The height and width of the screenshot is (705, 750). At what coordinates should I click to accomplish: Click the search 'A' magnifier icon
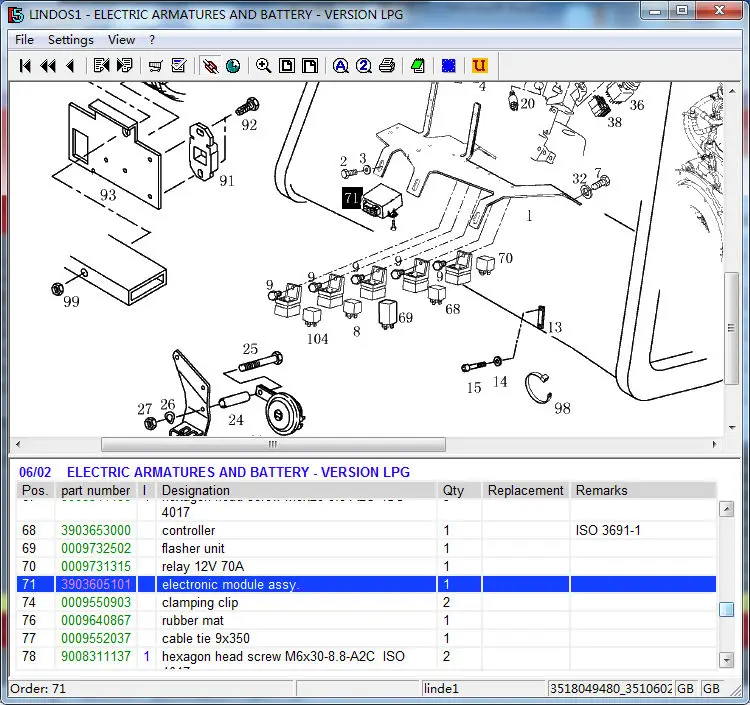tap(341, 66)
